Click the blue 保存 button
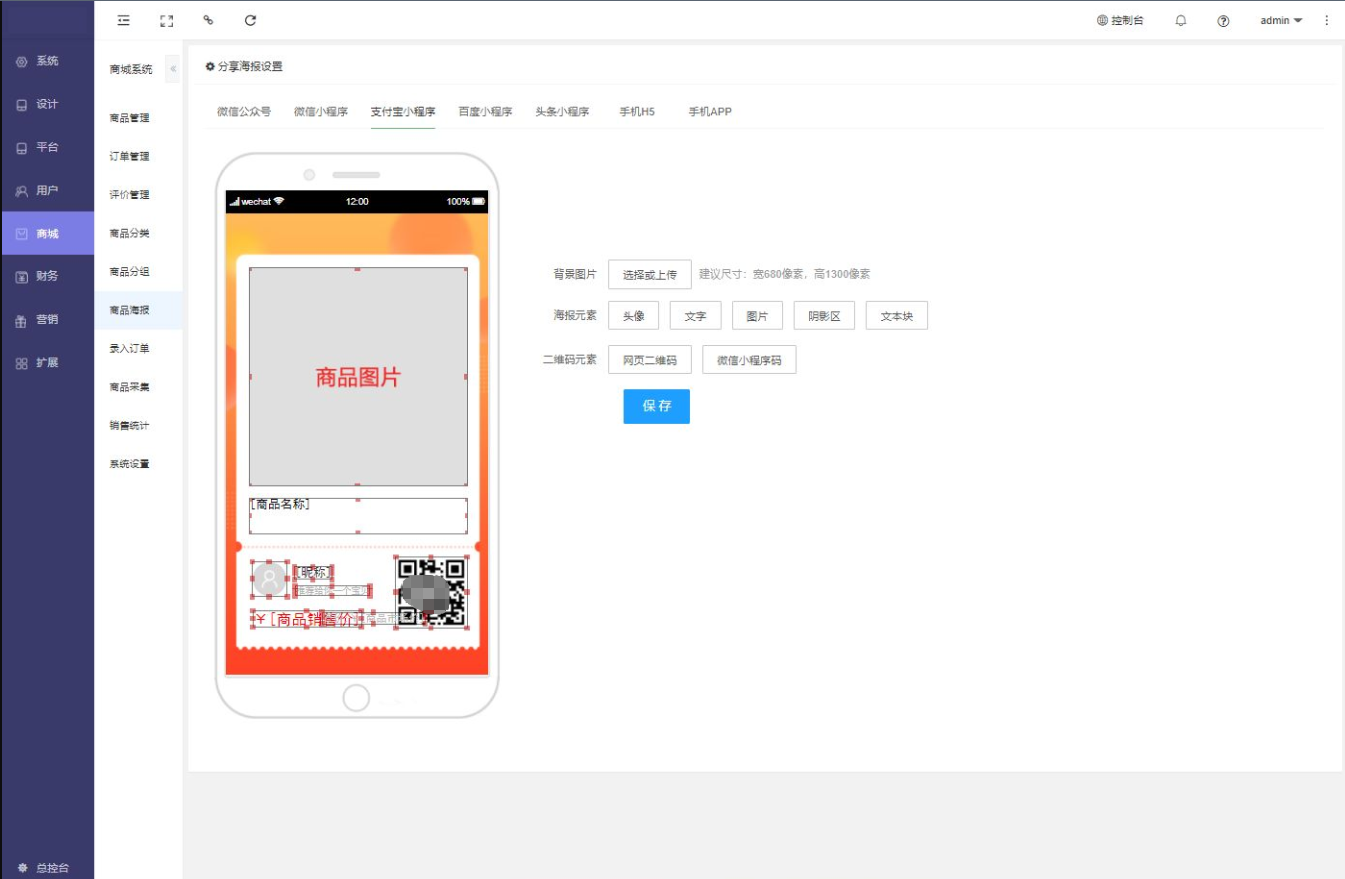 click(656, 406)
